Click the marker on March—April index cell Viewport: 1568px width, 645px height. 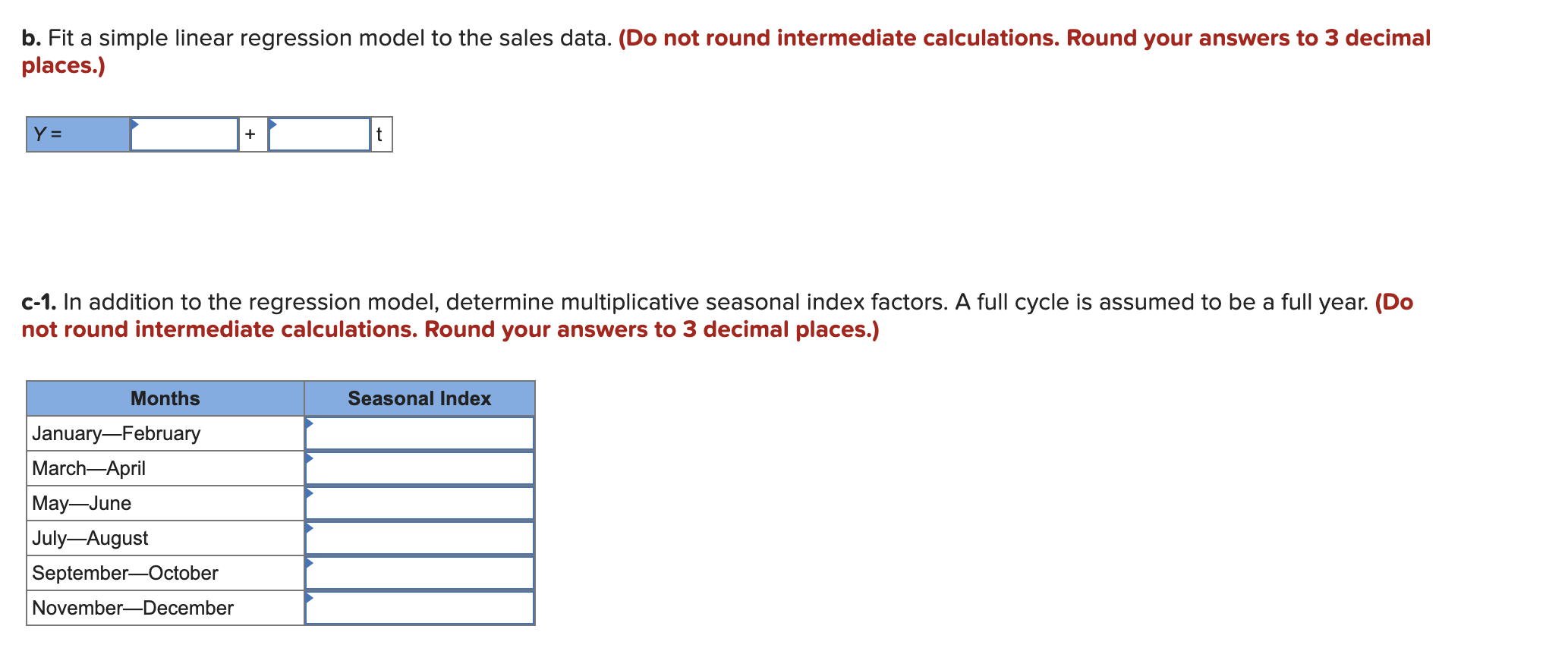pos(310,456)
